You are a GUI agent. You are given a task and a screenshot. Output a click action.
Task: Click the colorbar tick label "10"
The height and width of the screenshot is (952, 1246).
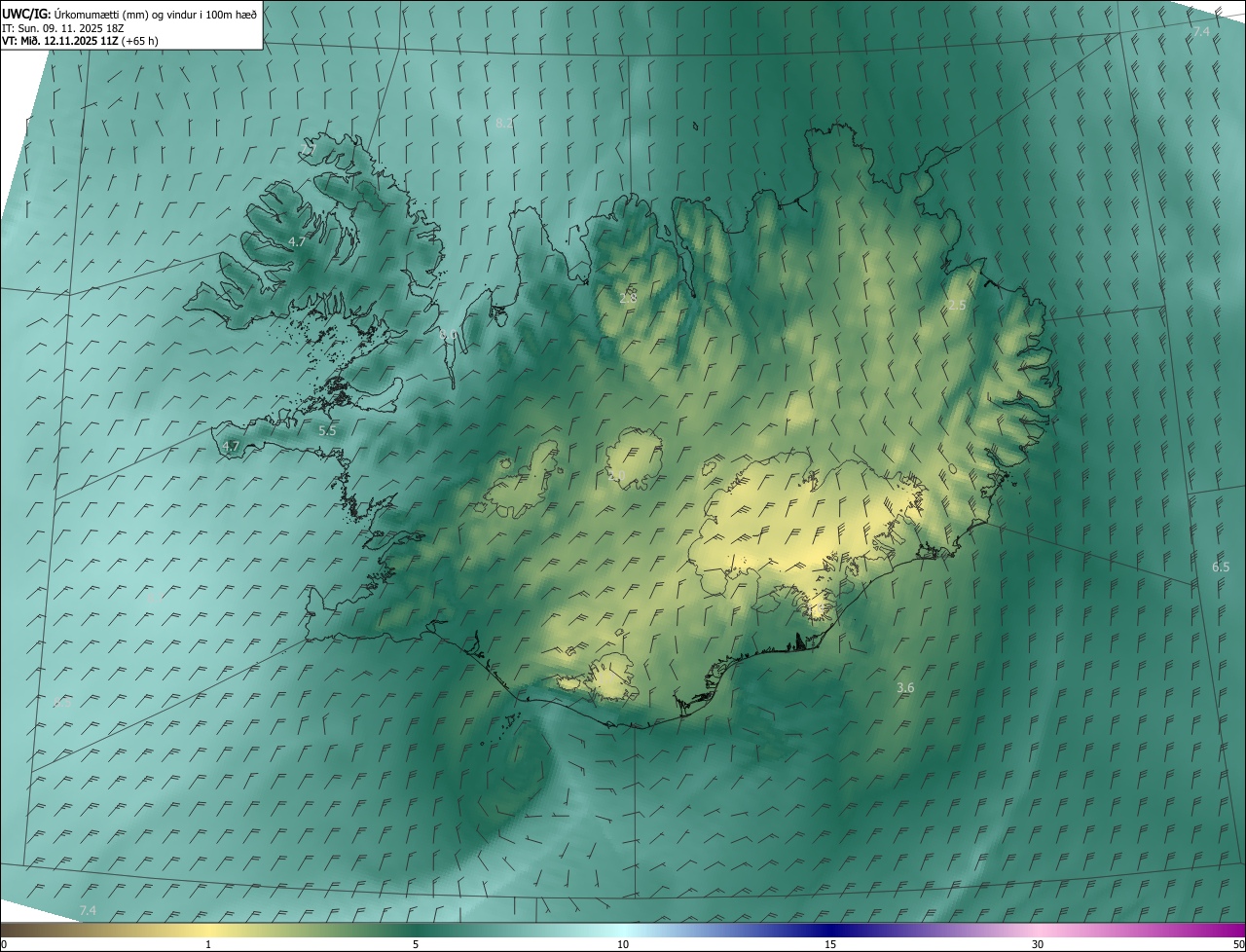[x=623, y=945]
